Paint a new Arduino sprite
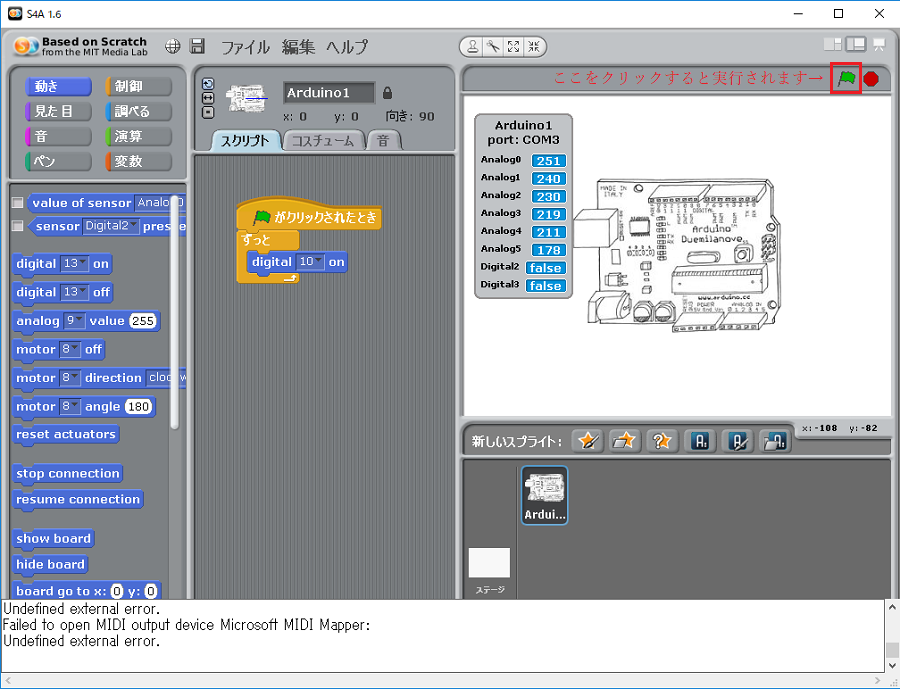 click(x=738, y=441)
